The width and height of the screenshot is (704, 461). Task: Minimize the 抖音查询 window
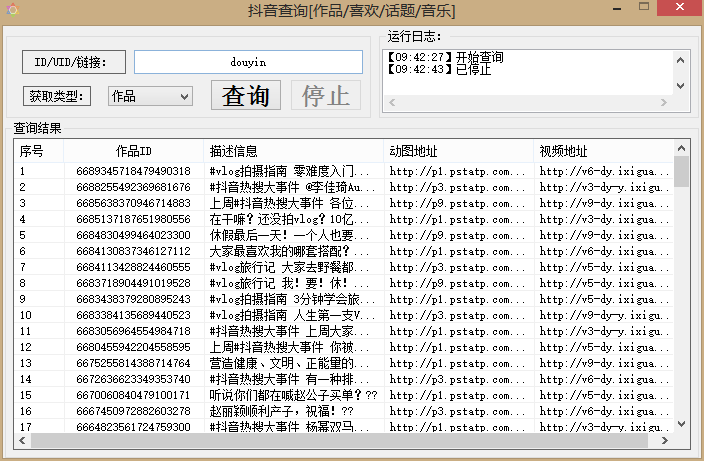617,9
